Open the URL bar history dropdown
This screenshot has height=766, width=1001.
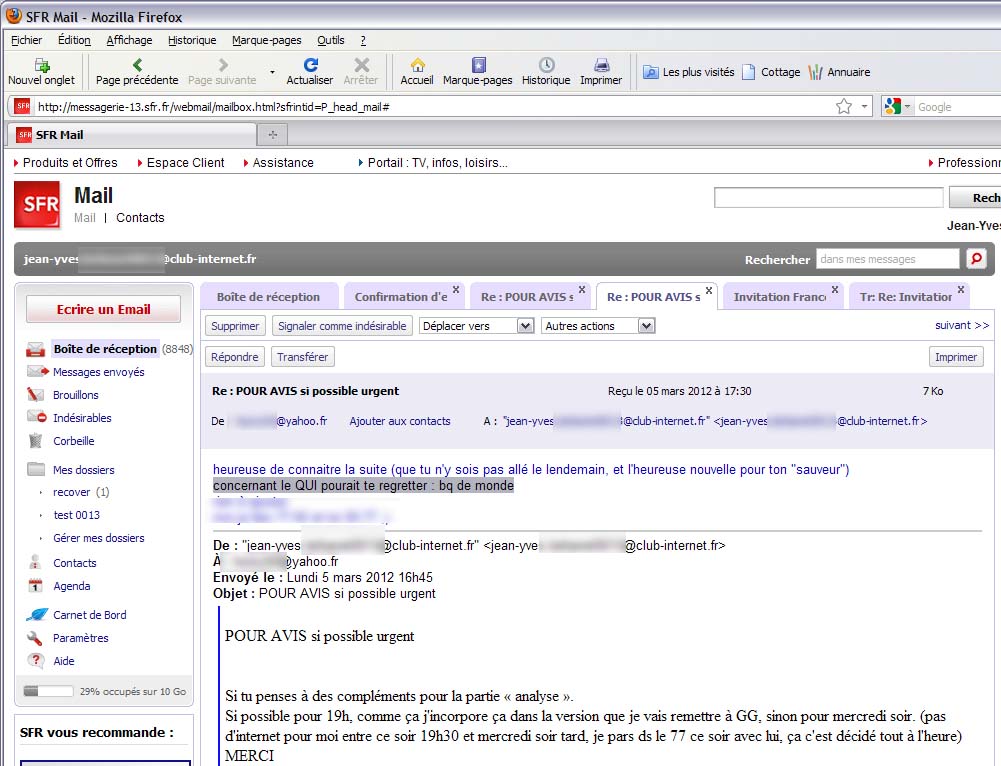(x=864, y=107)
